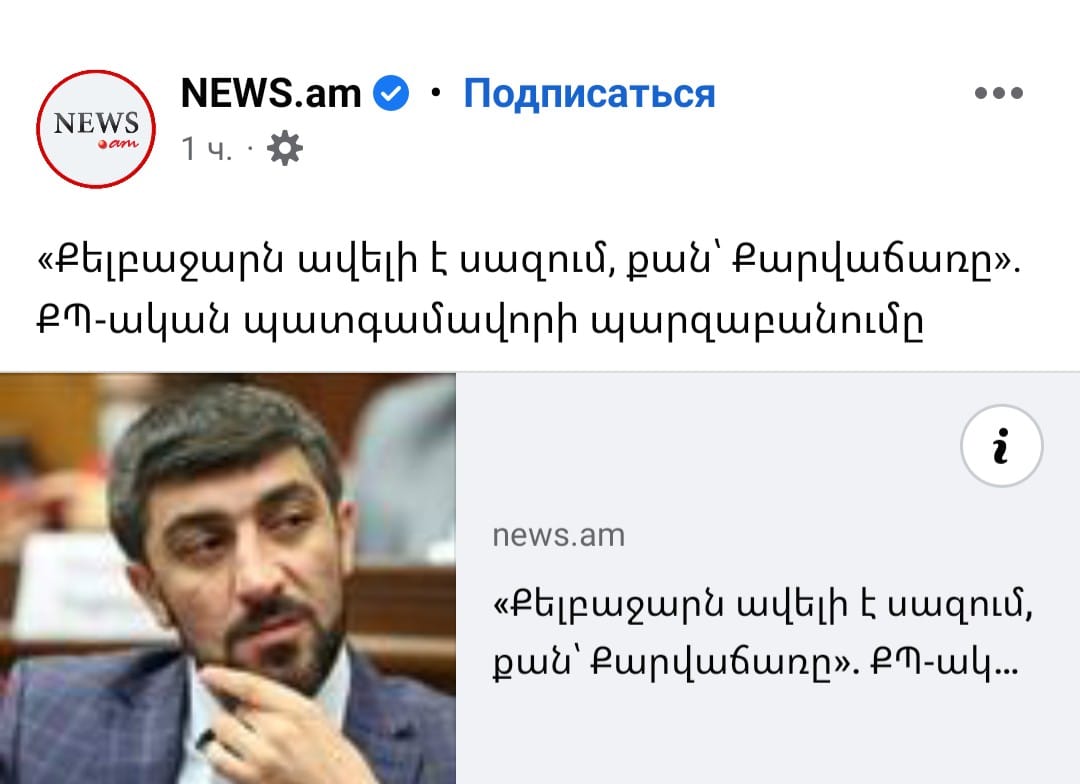This screenshot has width=1080, height=784.
Task: Open the NEWS.am round profile logo
Action: (x=96, y=129)
